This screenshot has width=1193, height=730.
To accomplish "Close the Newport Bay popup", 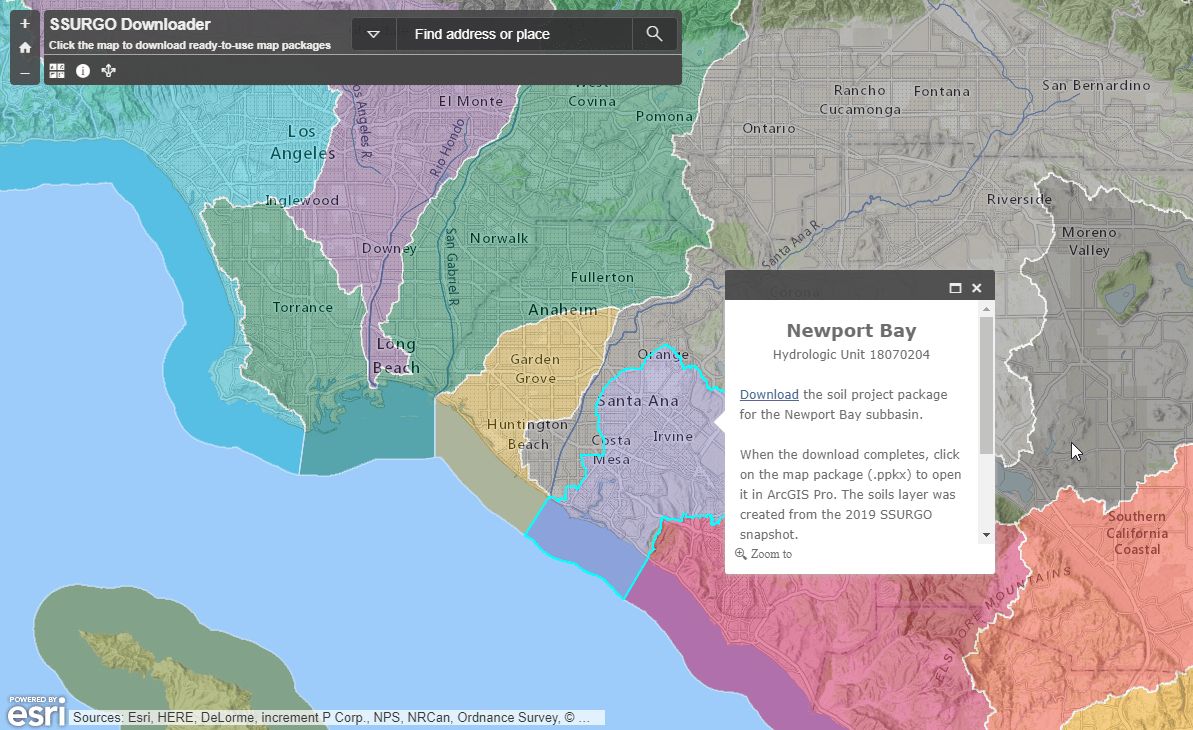I will [x=977, y=288].
